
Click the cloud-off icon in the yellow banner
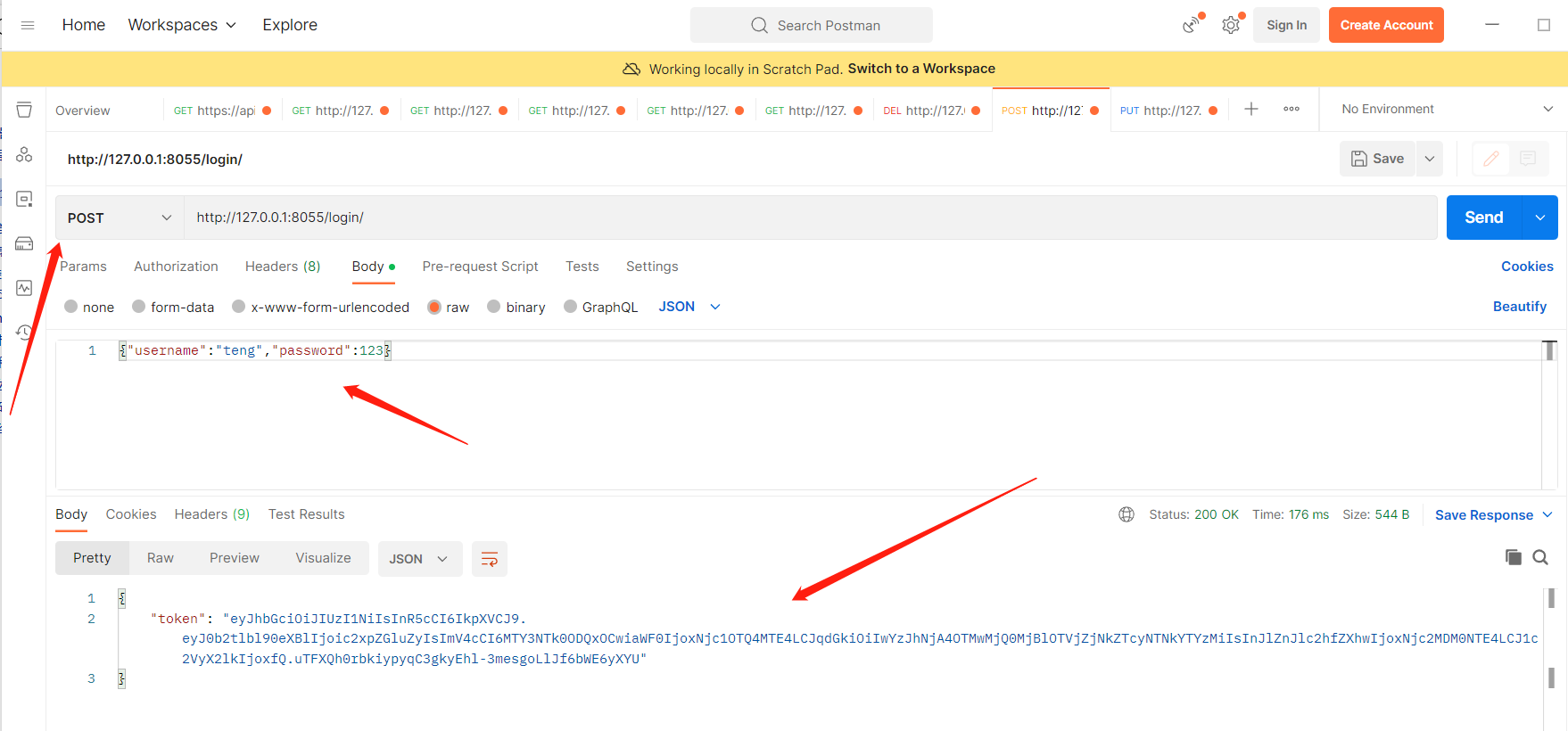click(x=631, y=69)
